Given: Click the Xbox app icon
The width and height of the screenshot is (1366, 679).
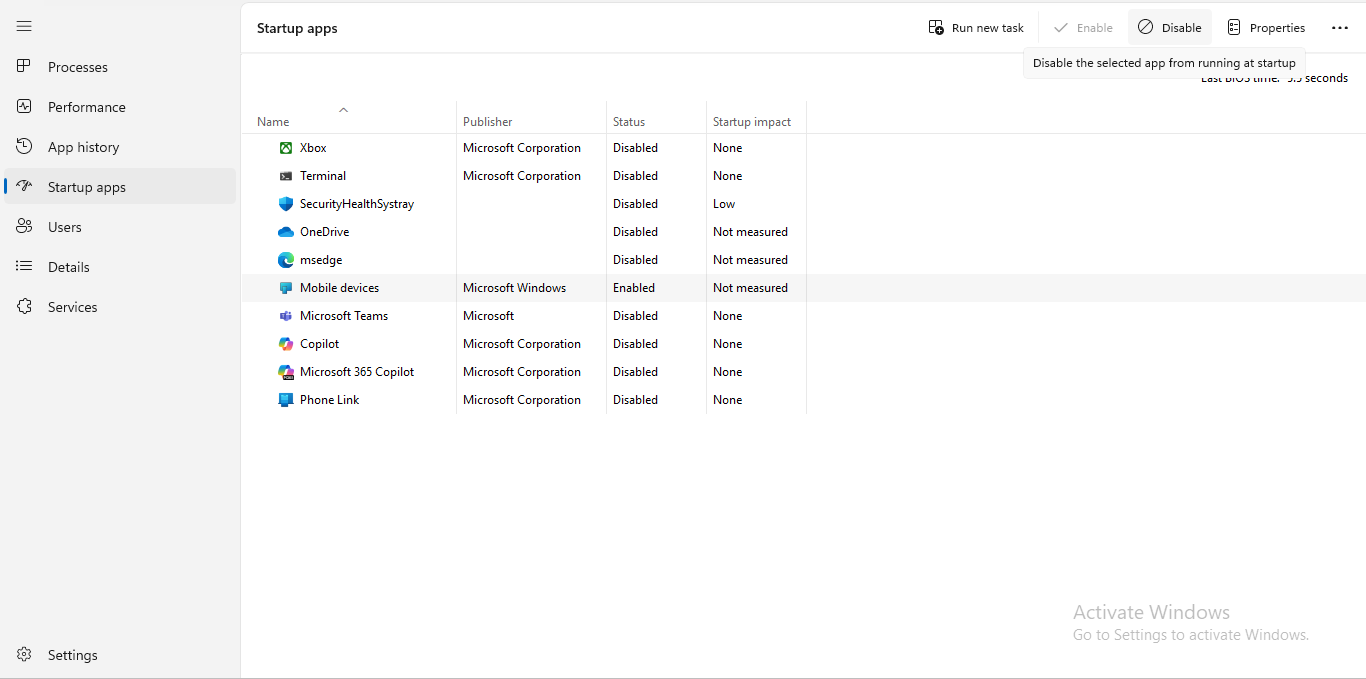Looking at the screenshot, I should click(x=286, y=148).
